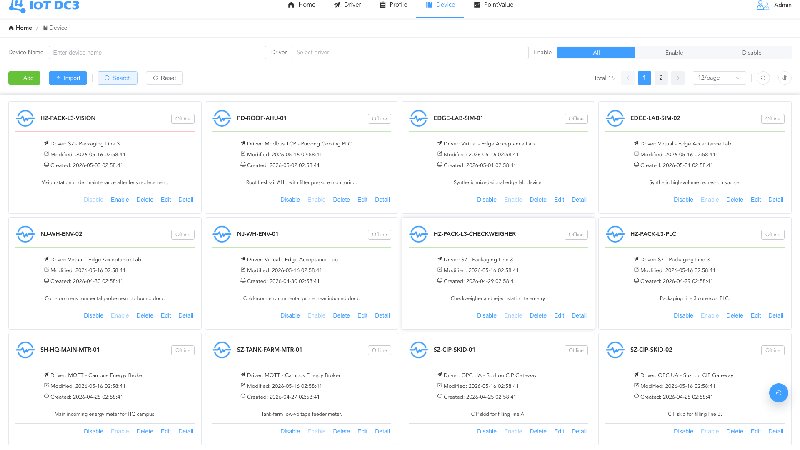
Task: Click the NJ-WH-ENV-01 device icon
Action: click(221, 234)
